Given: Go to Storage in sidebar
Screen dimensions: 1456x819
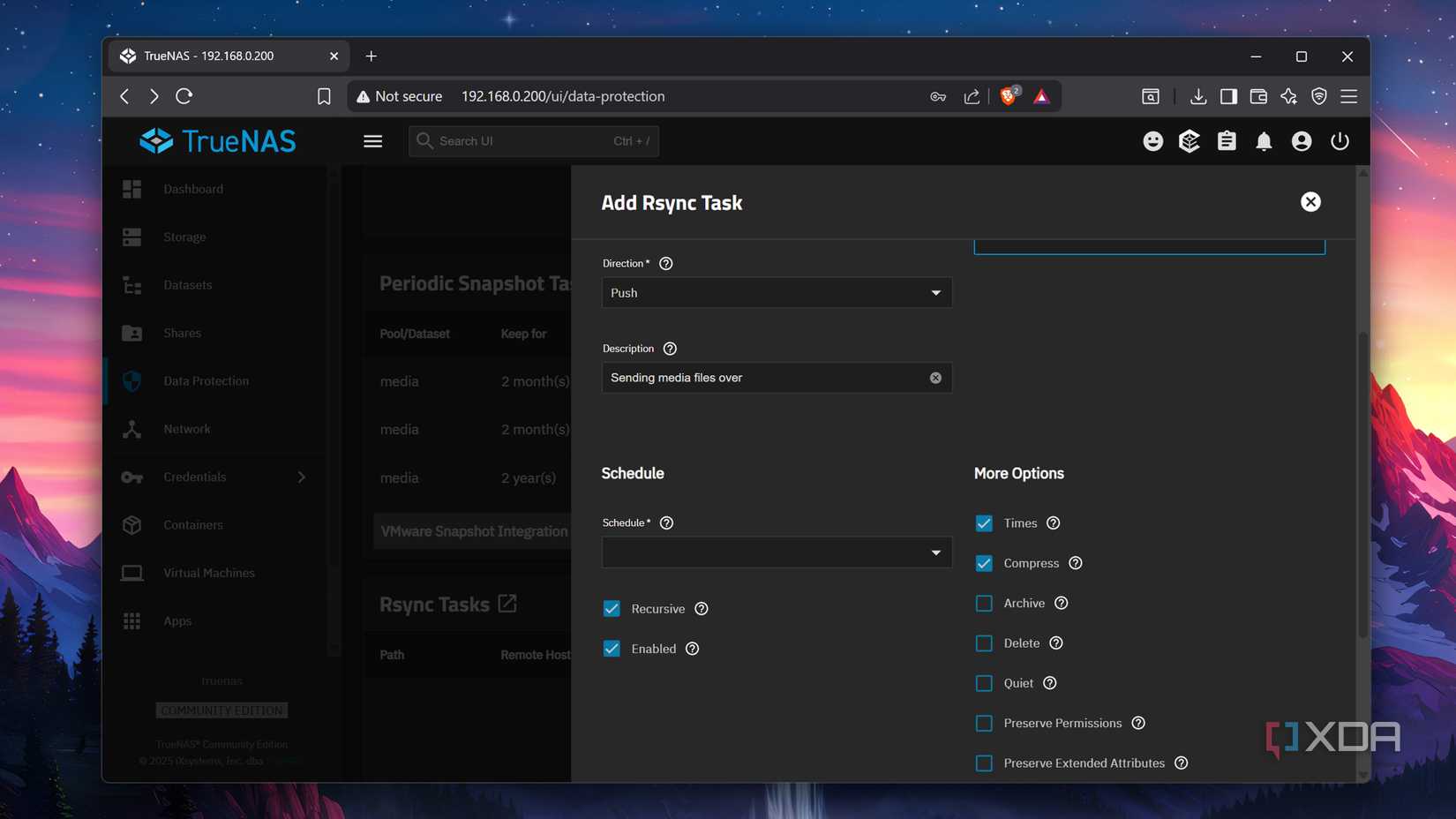Looking at the screenshot, I should click(184, 237).
